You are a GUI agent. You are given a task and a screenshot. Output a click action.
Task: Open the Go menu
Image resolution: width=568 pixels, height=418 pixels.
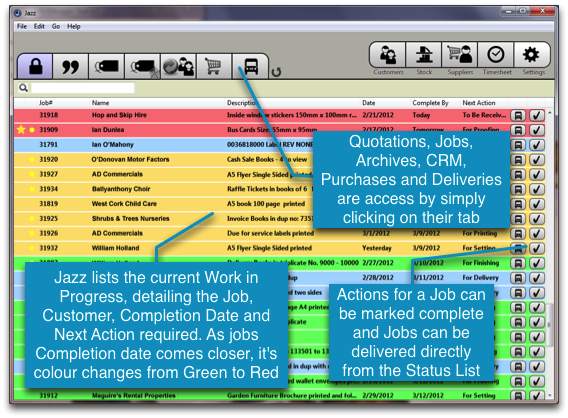click(56, 26)
